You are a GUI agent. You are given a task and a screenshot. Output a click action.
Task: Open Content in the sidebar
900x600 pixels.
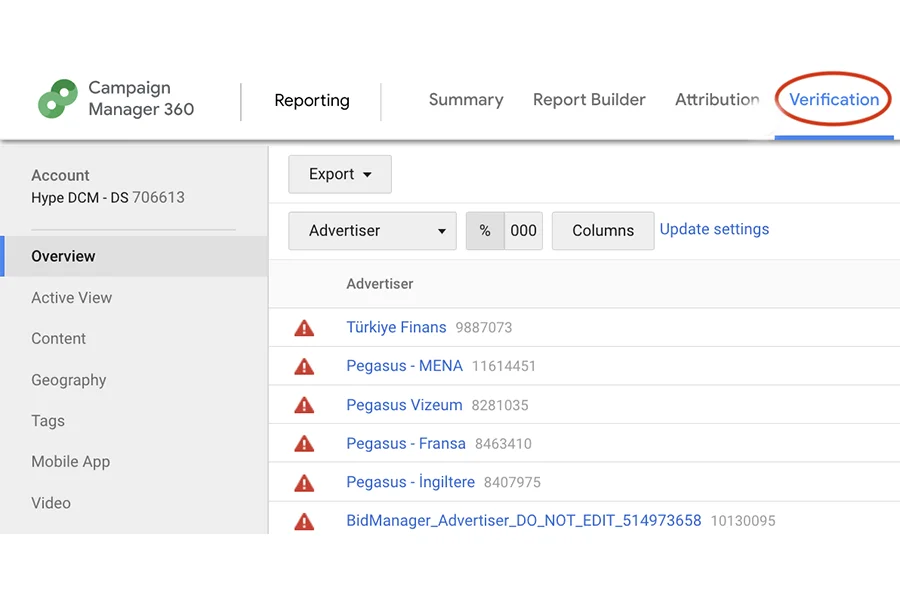[x=59, y=339]
